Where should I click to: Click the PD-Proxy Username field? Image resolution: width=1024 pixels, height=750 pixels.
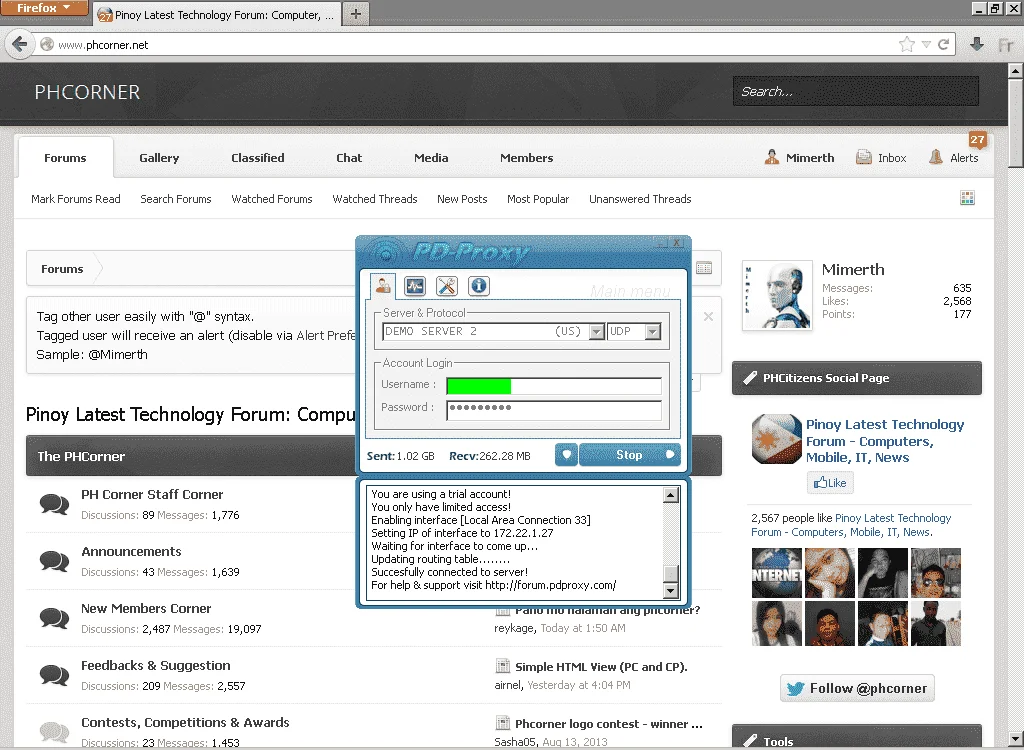(554, 385)
